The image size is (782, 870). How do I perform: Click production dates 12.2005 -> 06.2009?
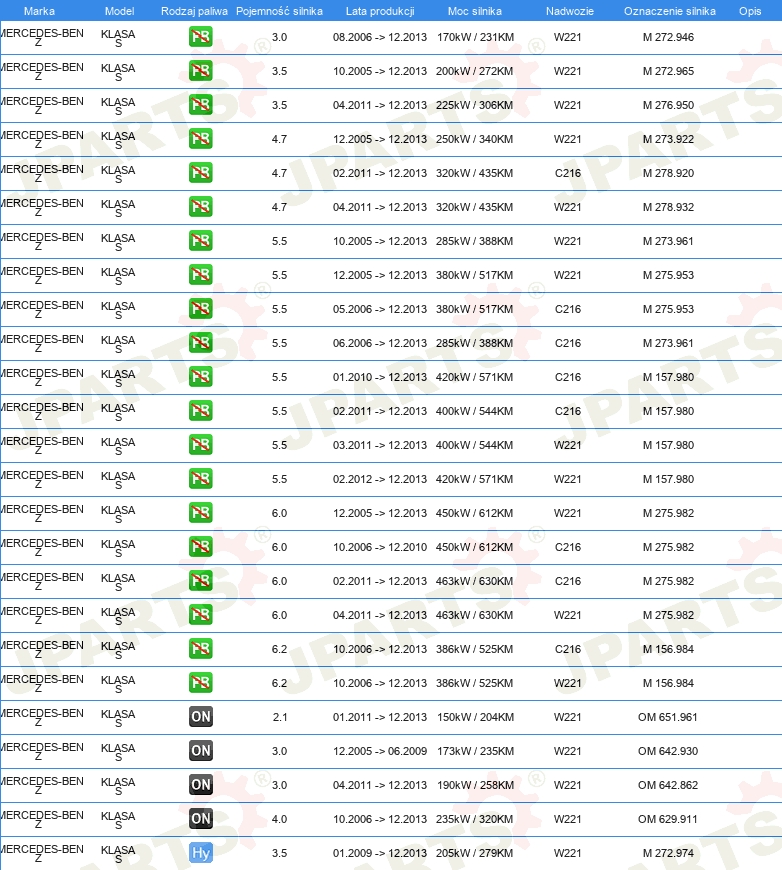380,751
